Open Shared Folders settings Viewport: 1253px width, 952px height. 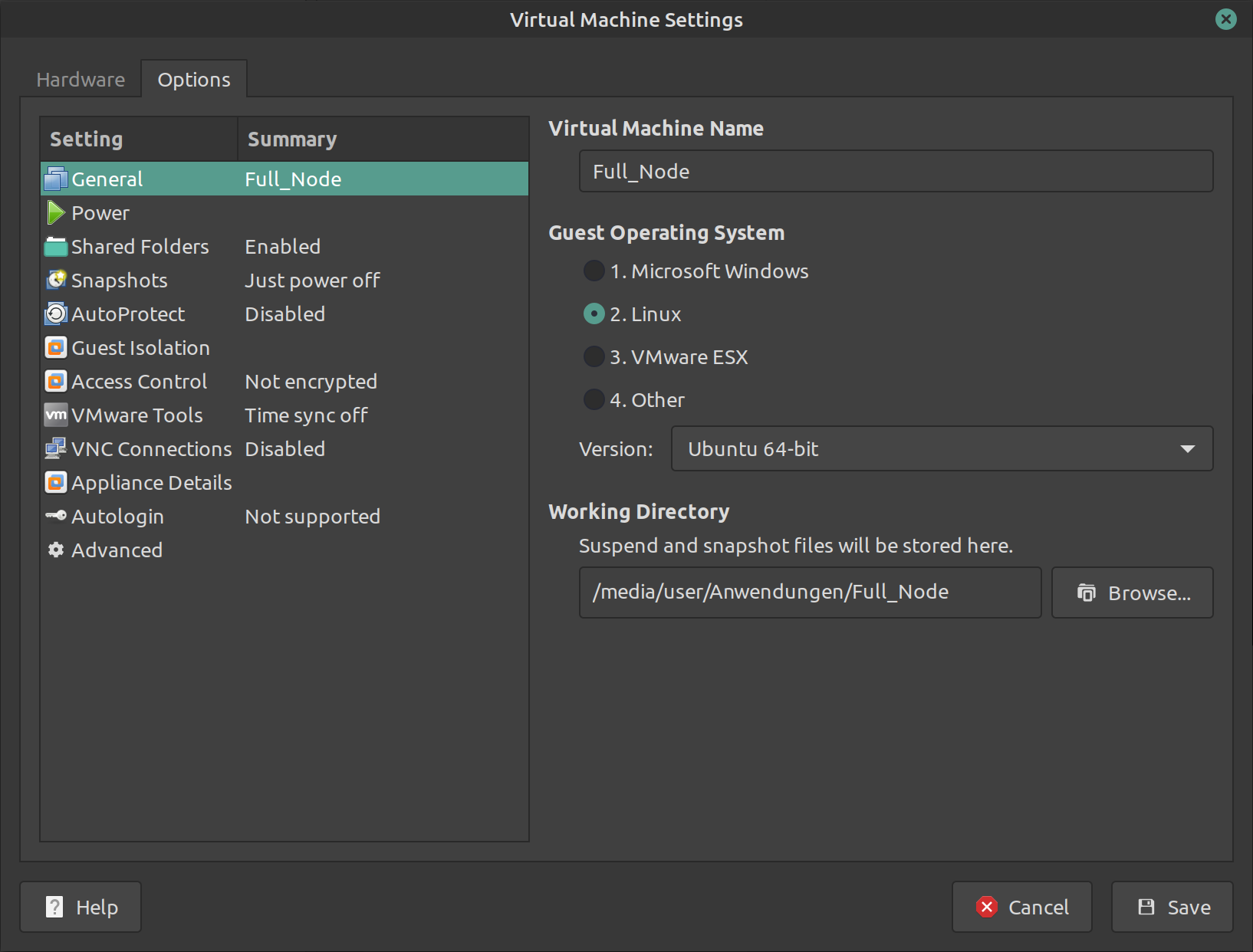point(284,246)
